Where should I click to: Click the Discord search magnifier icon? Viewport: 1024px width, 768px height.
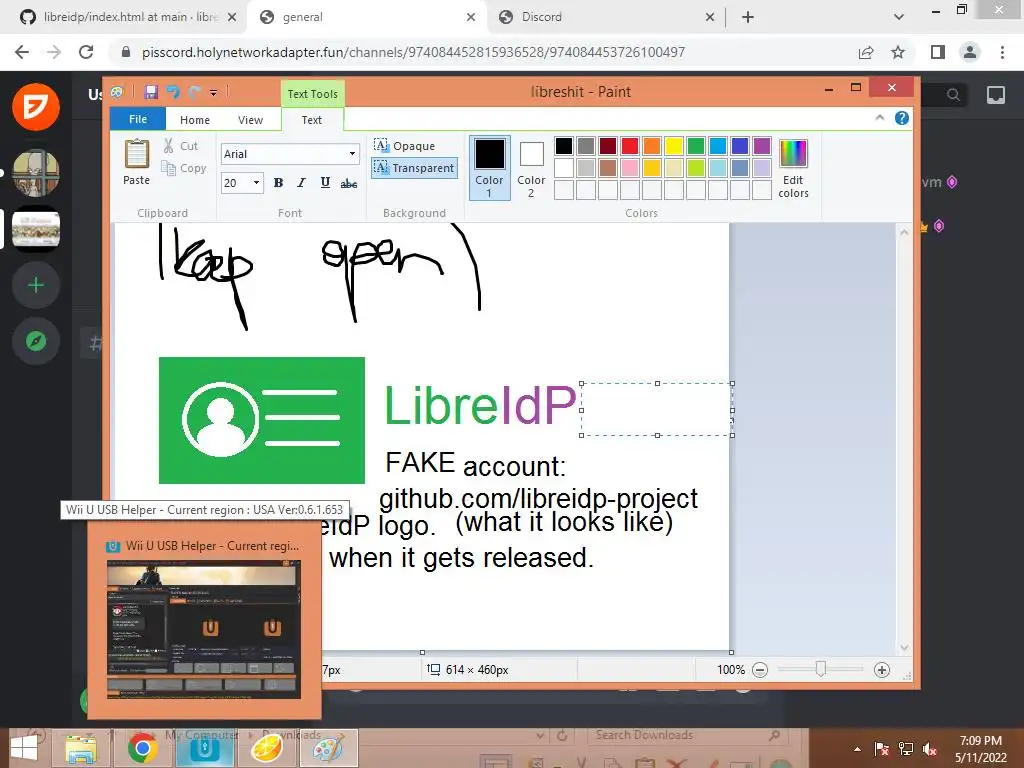coord(953,95)
